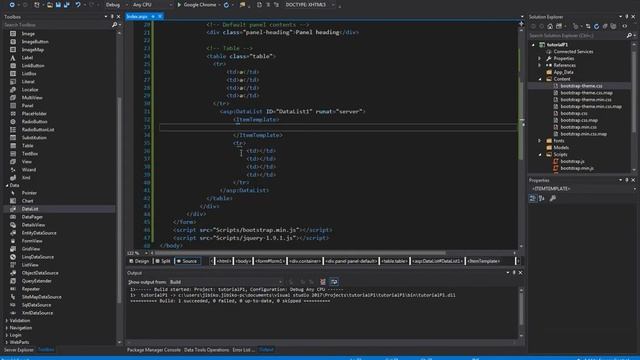
Task: Open the DOCTYPE: XHTML5 dropdown
Action: pyautogui.click(x=309, y=5)
